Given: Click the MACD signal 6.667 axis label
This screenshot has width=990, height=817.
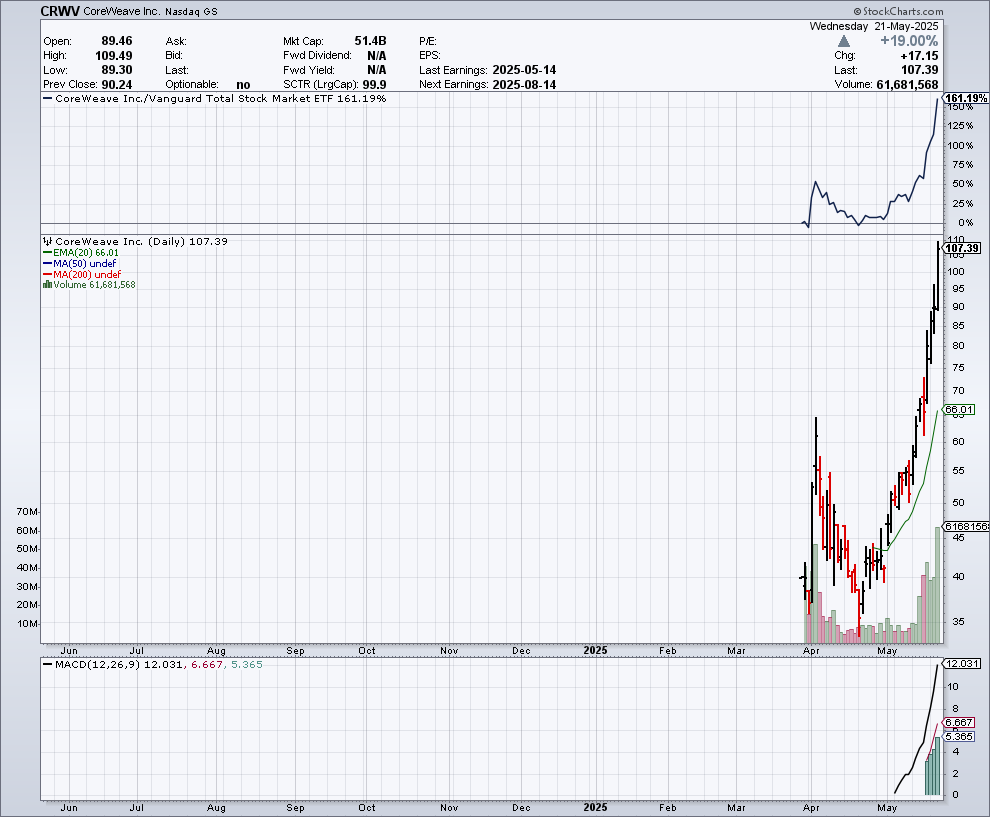Looking at the screenshot, I should 958,722.
